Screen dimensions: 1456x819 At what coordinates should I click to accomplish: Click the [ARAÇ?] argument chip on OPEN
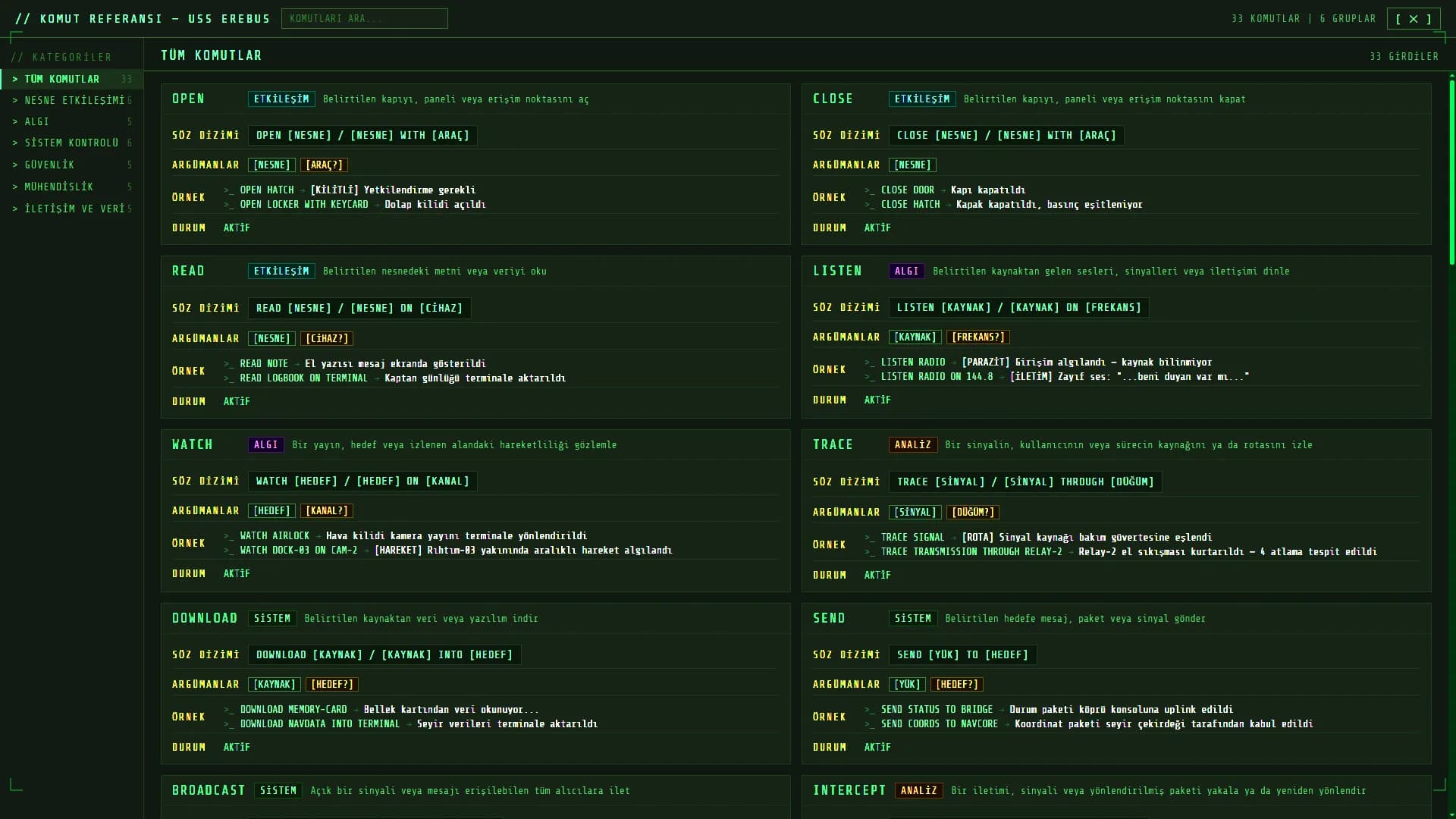(x=325, y=165)
